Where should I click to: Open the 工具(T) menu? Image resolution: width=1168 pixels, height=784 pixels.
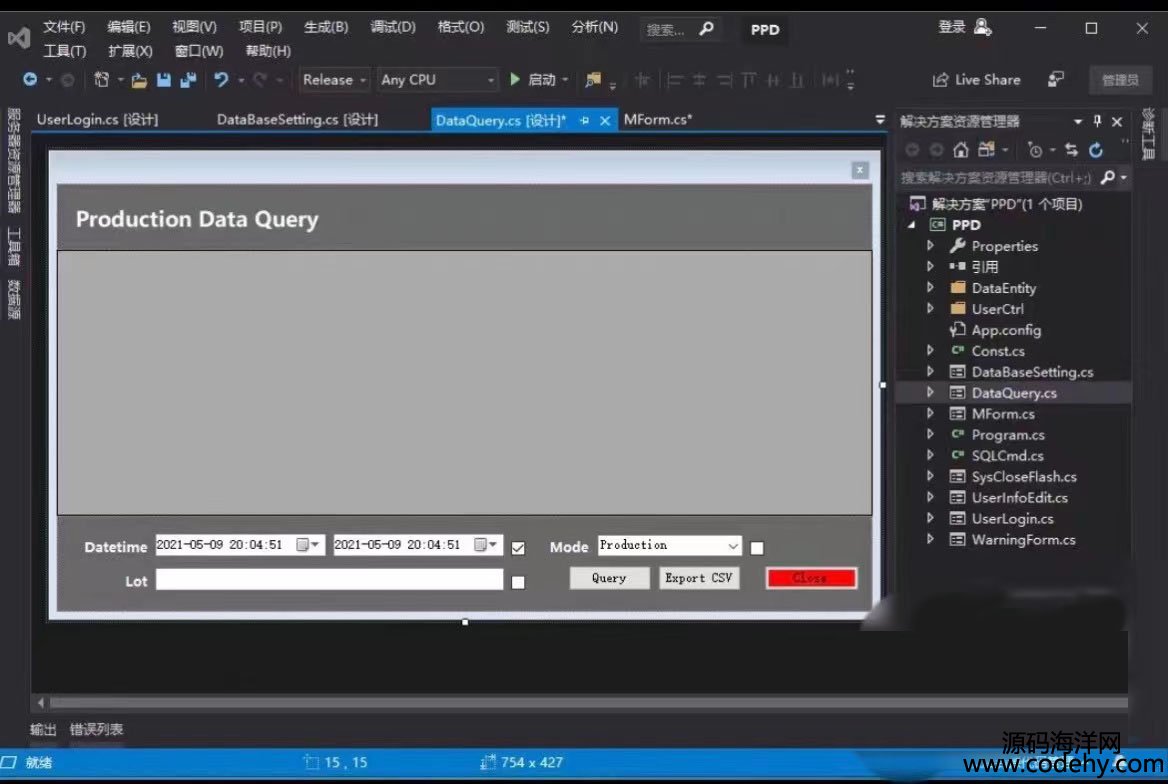[x=65, y=51]
